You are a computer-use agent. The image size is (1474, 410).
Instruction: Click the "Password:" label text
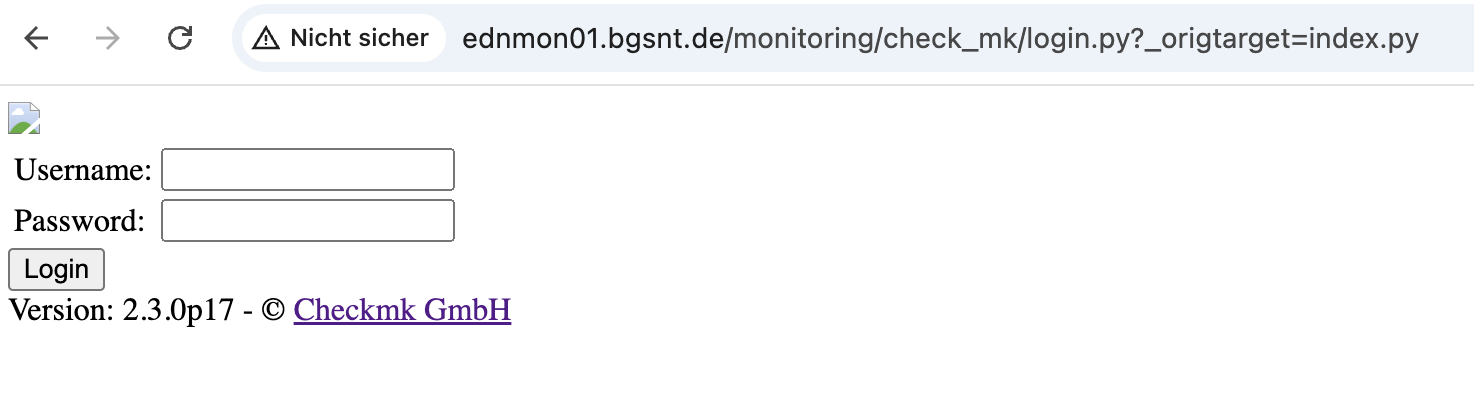click(80, 221)
